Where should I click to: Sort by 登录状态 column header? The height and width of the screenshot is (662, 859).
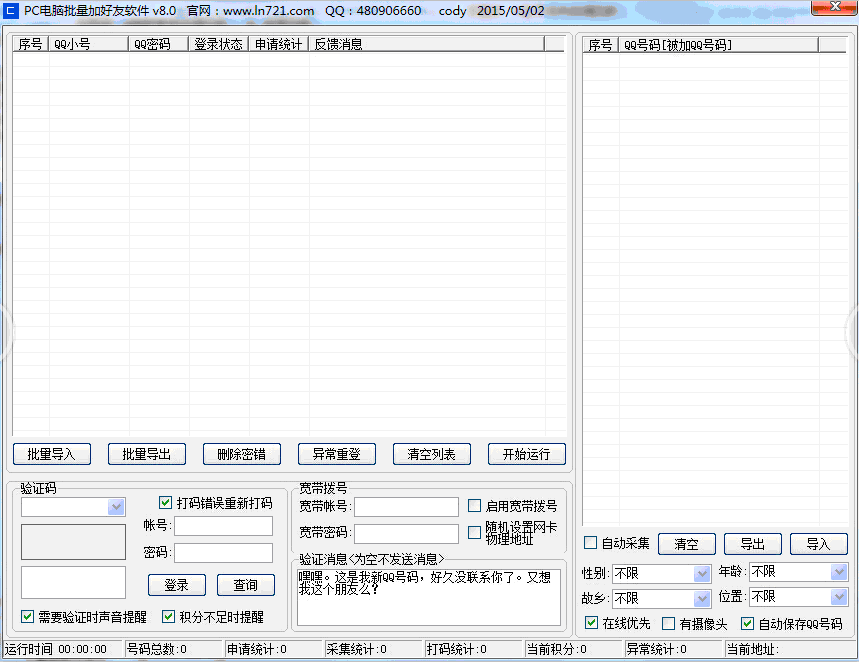pyautogui.click(x=218, y=44)
